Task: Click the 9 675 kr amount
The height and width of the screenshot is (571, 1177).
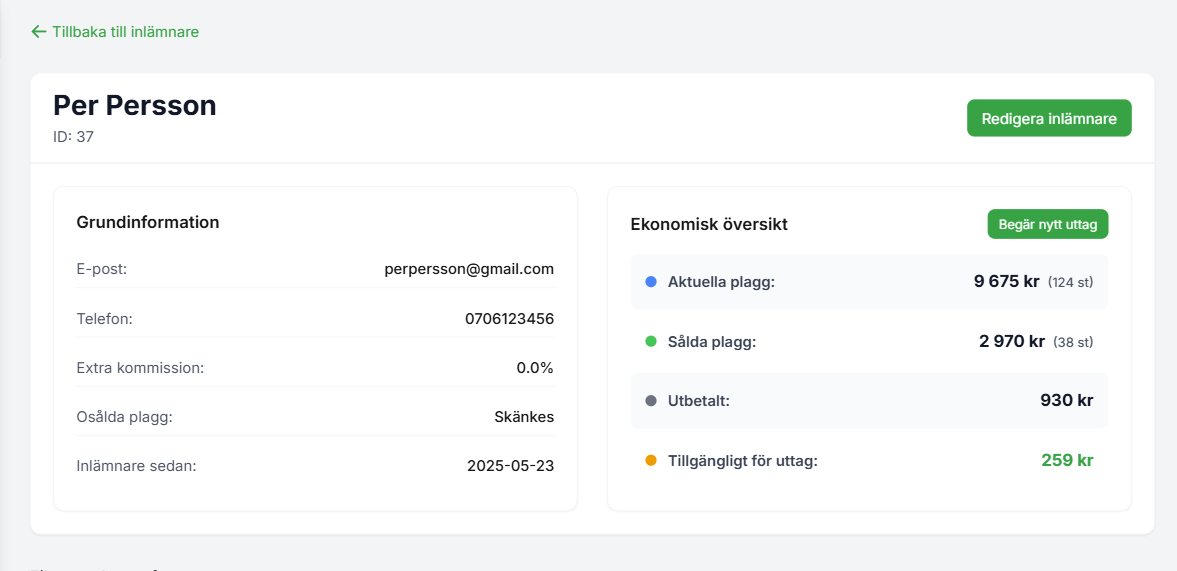Action: point(1006,281)
